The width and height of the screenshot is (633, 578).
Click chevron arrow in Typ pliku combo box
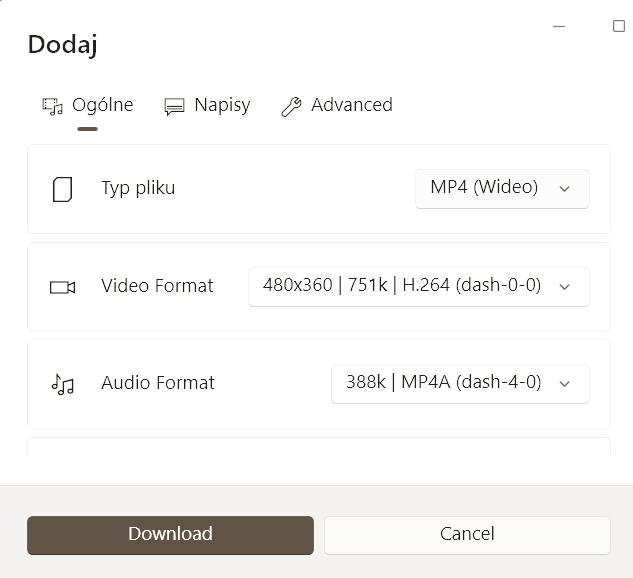click(564, 189)
